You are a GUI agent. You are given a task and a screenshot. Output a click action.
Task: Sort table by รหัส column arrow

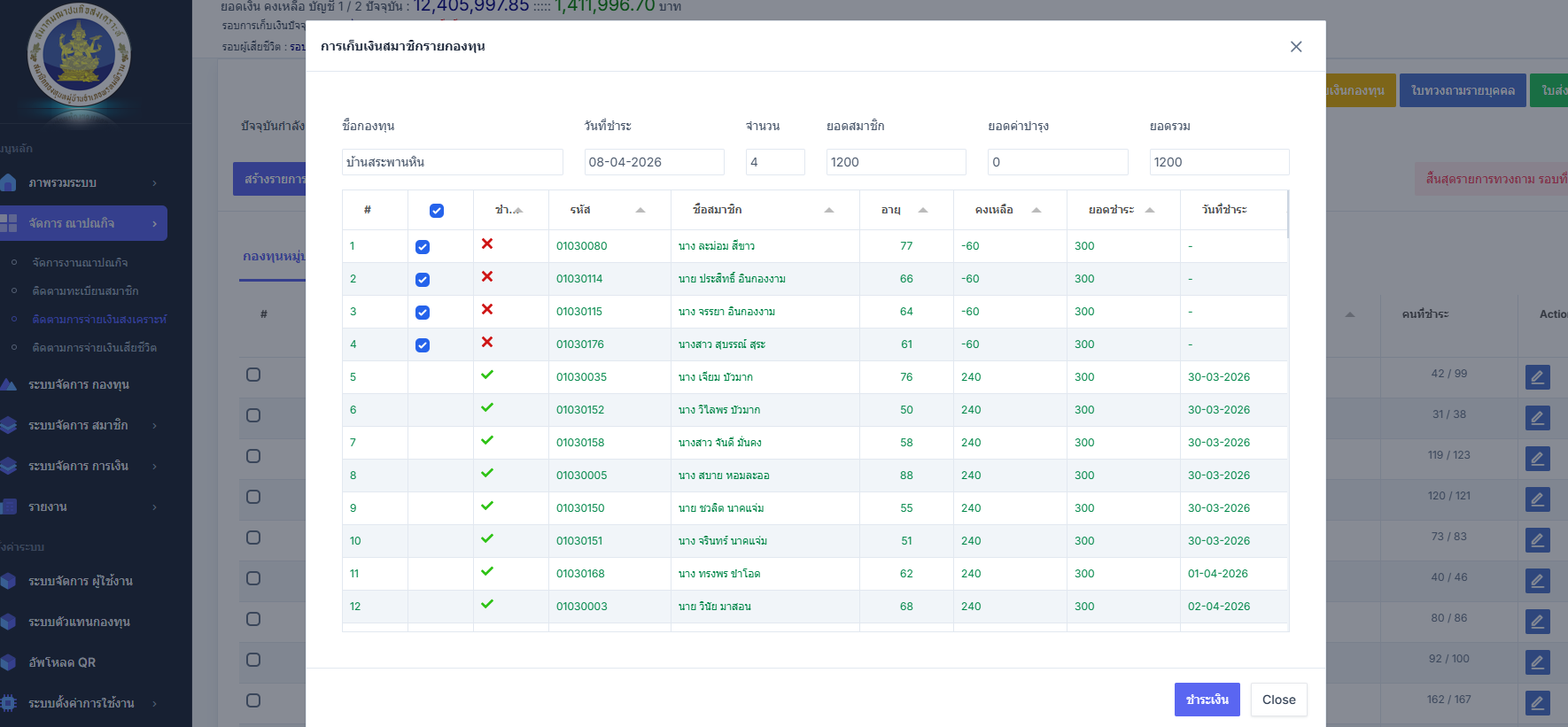coord(640,210)
